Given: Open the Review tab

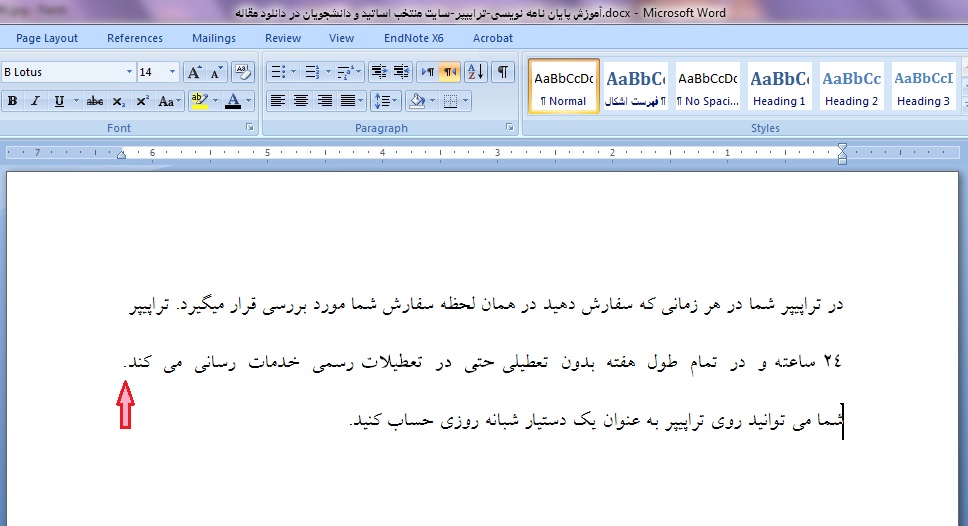Looking at the screenshot, I should [283, 38].
